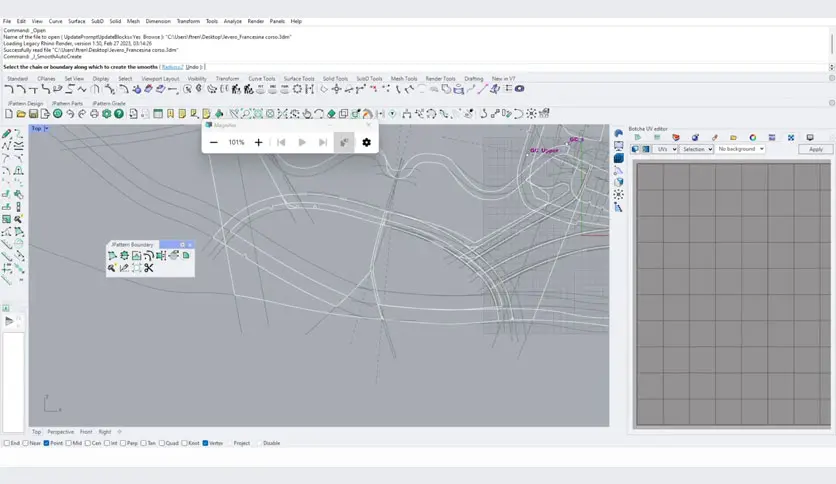Screen dimensions: 836x484
Task: Add a new viewport tab with plus icon
Action: pos(119,432)
